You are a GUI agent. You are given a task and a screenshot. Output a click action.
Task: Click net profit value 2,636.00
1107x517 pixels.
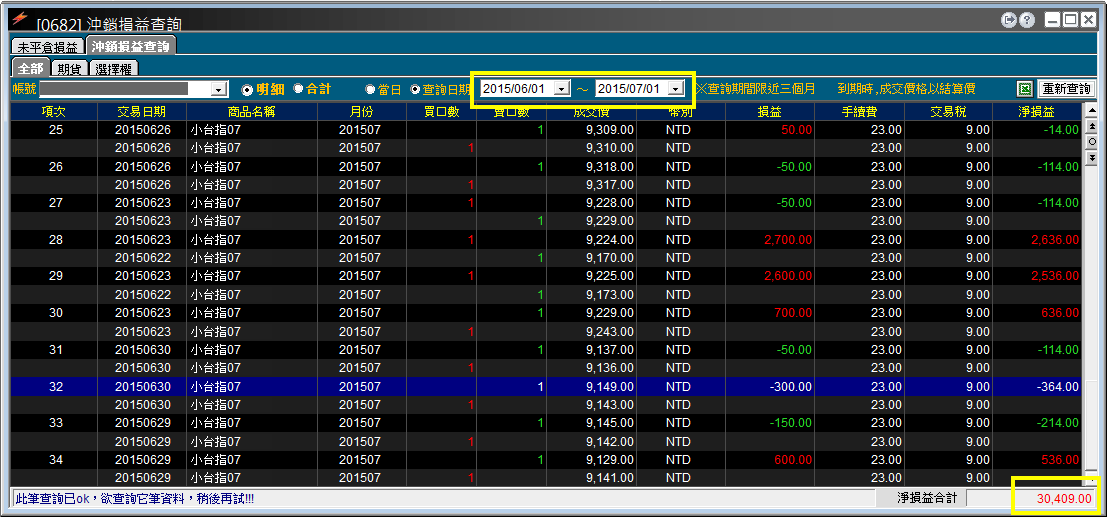(1055, 240)
